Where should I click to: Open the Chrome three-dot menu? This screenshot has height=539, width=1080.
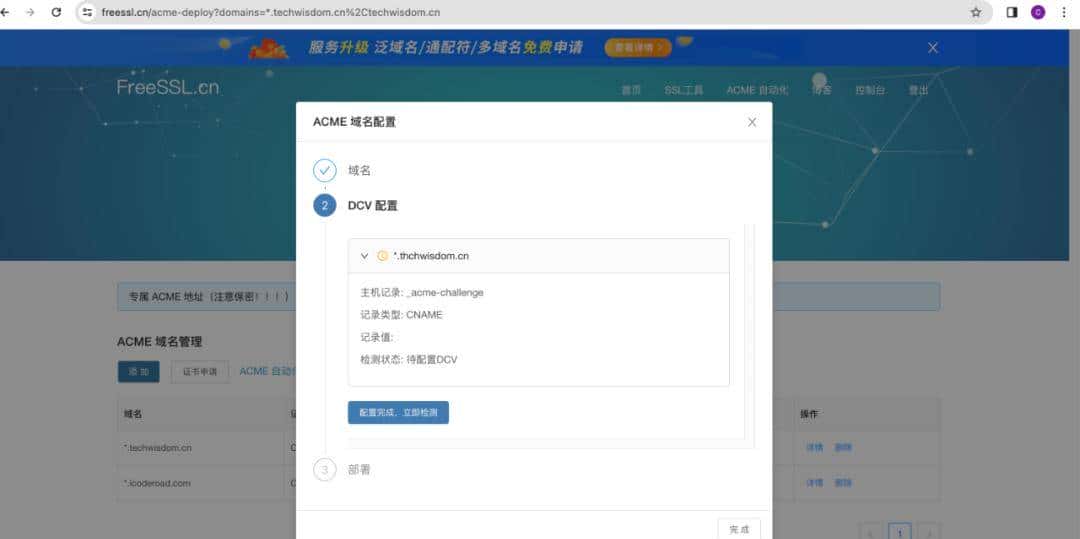point(1063,12)
